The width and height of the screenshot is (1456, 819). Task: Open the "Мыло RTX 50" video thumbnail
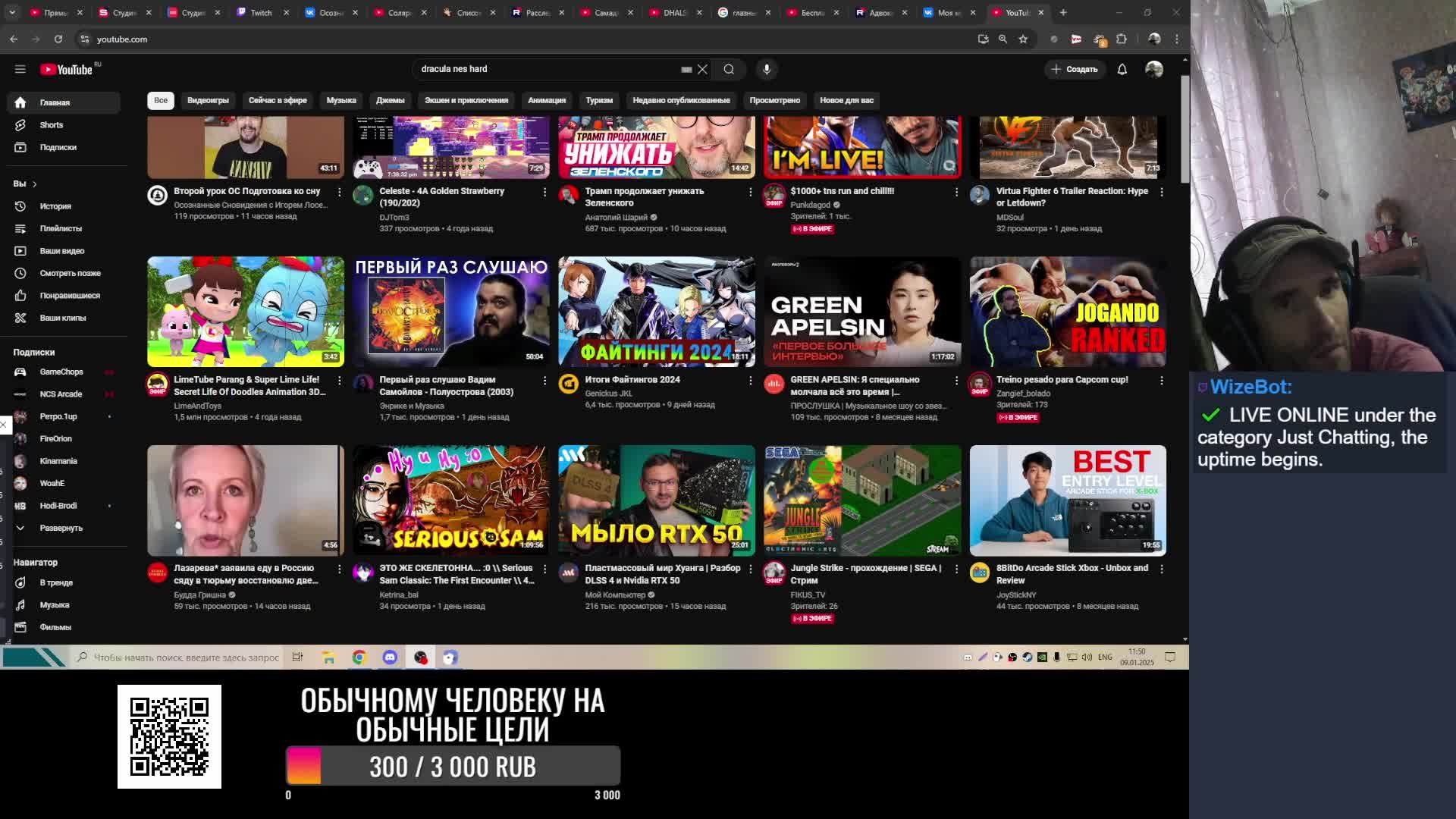point(656,500)
